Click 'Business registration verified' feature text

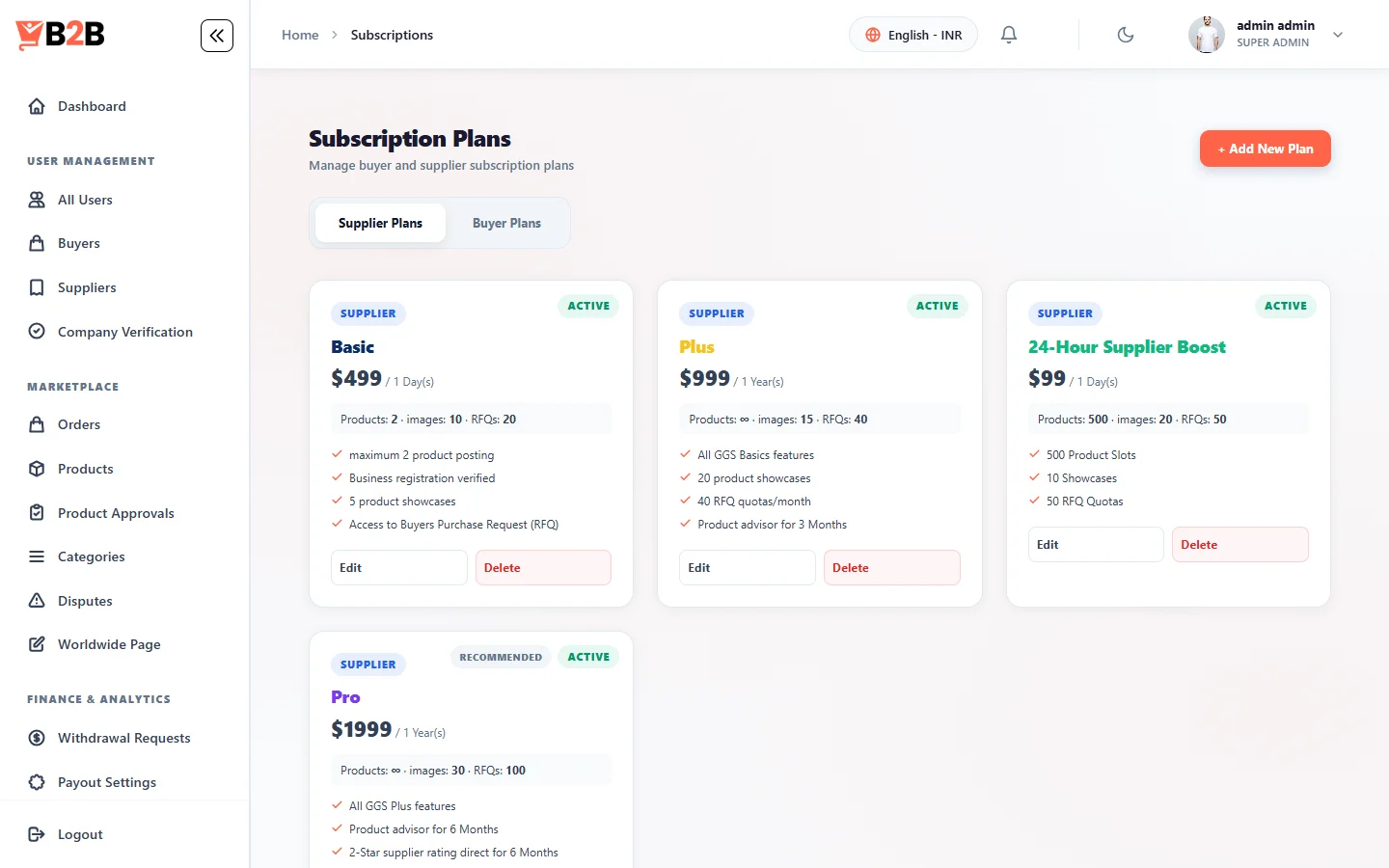point(422,478)
